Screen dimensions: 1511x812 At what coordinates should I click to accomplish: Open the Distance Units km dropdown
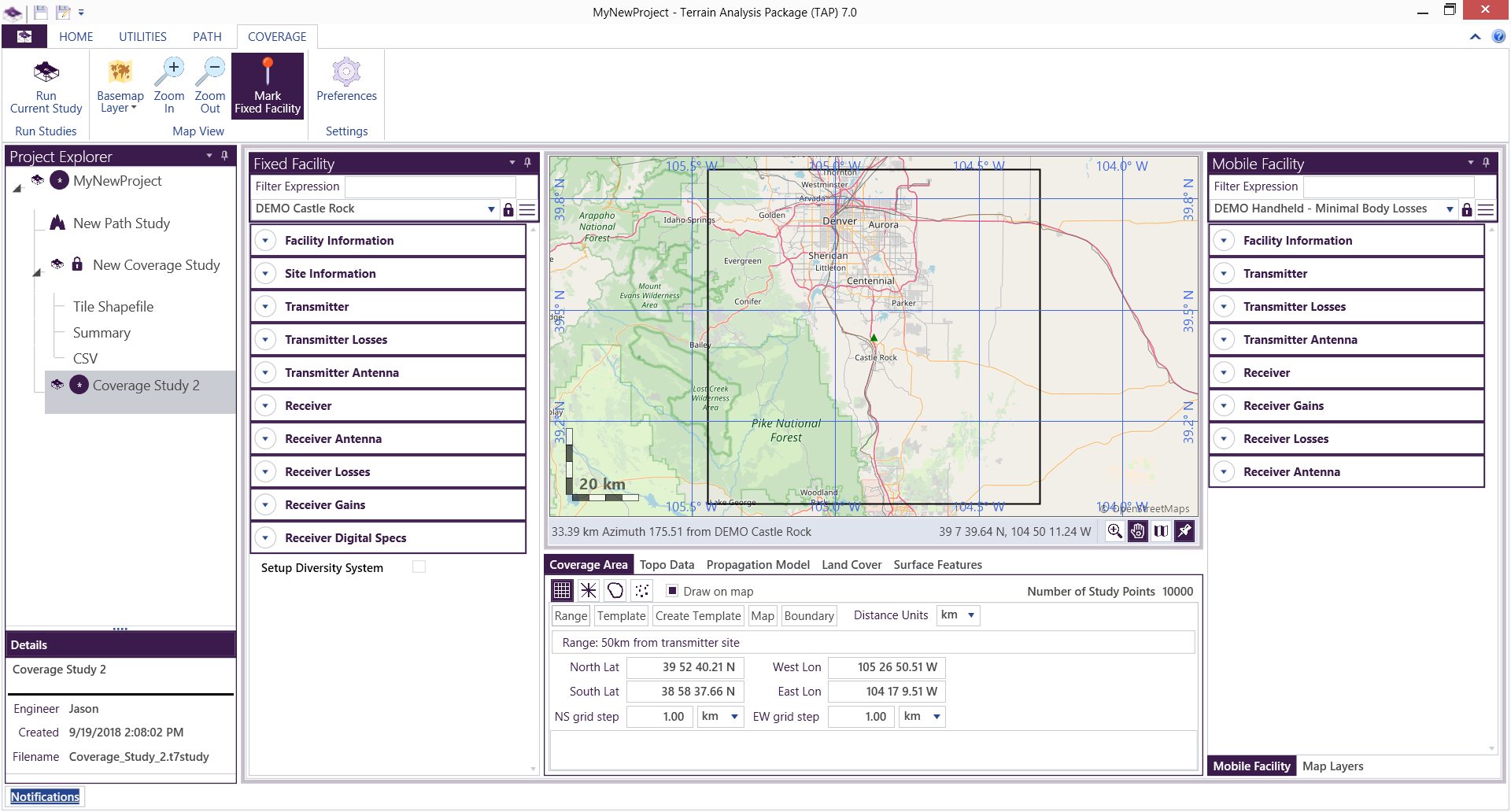click(959, 615)
